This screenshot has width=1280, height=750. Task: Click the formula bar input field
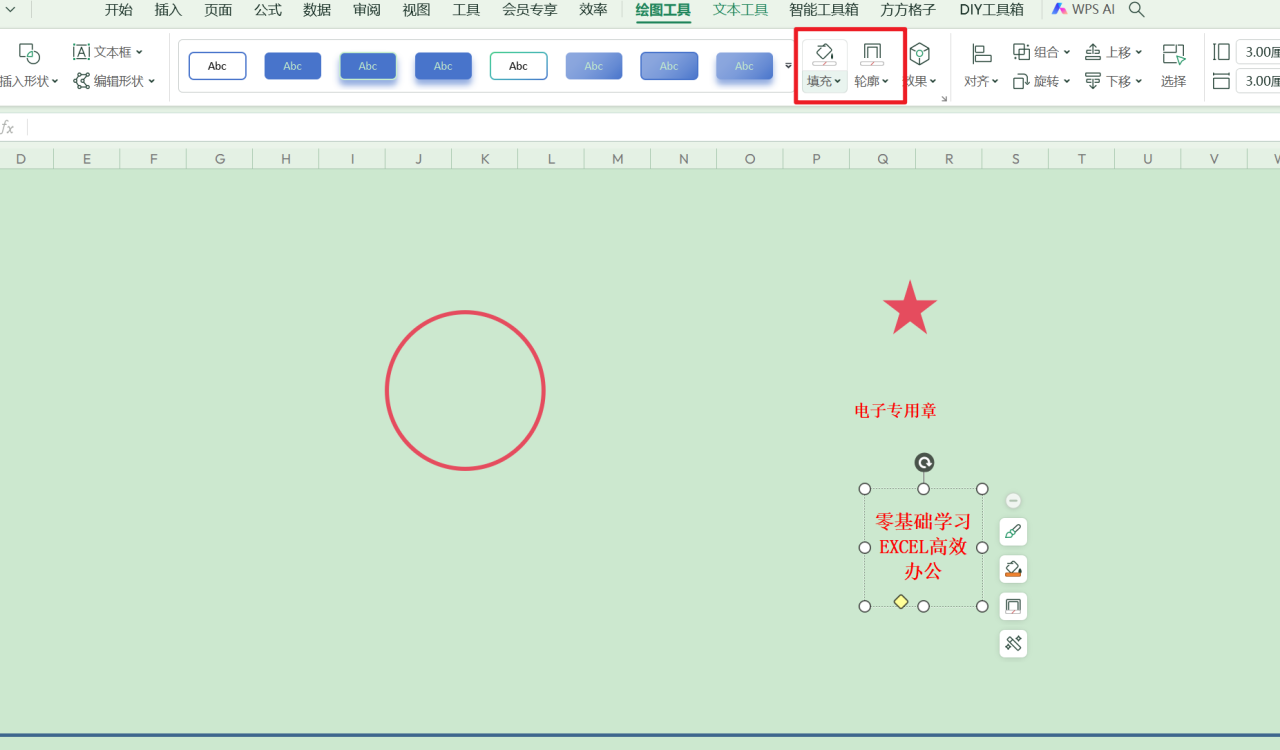click(654, 128)
